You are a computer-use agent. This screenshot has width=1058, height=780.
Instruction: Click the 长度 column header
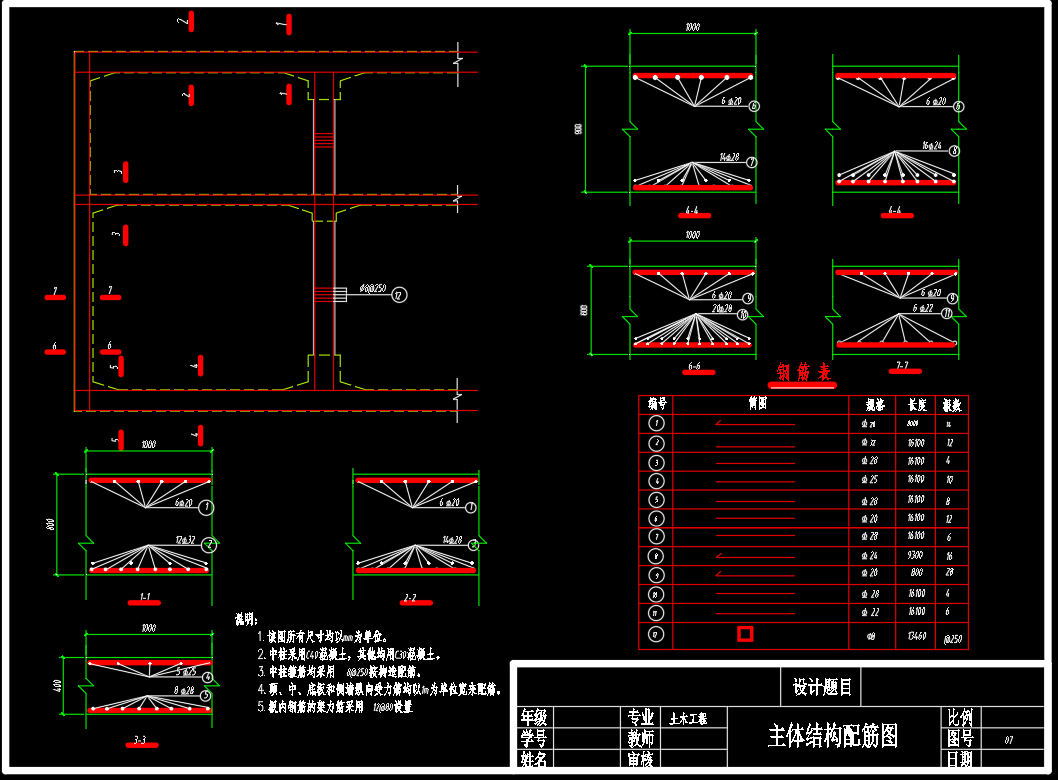[x=916, y=405]
